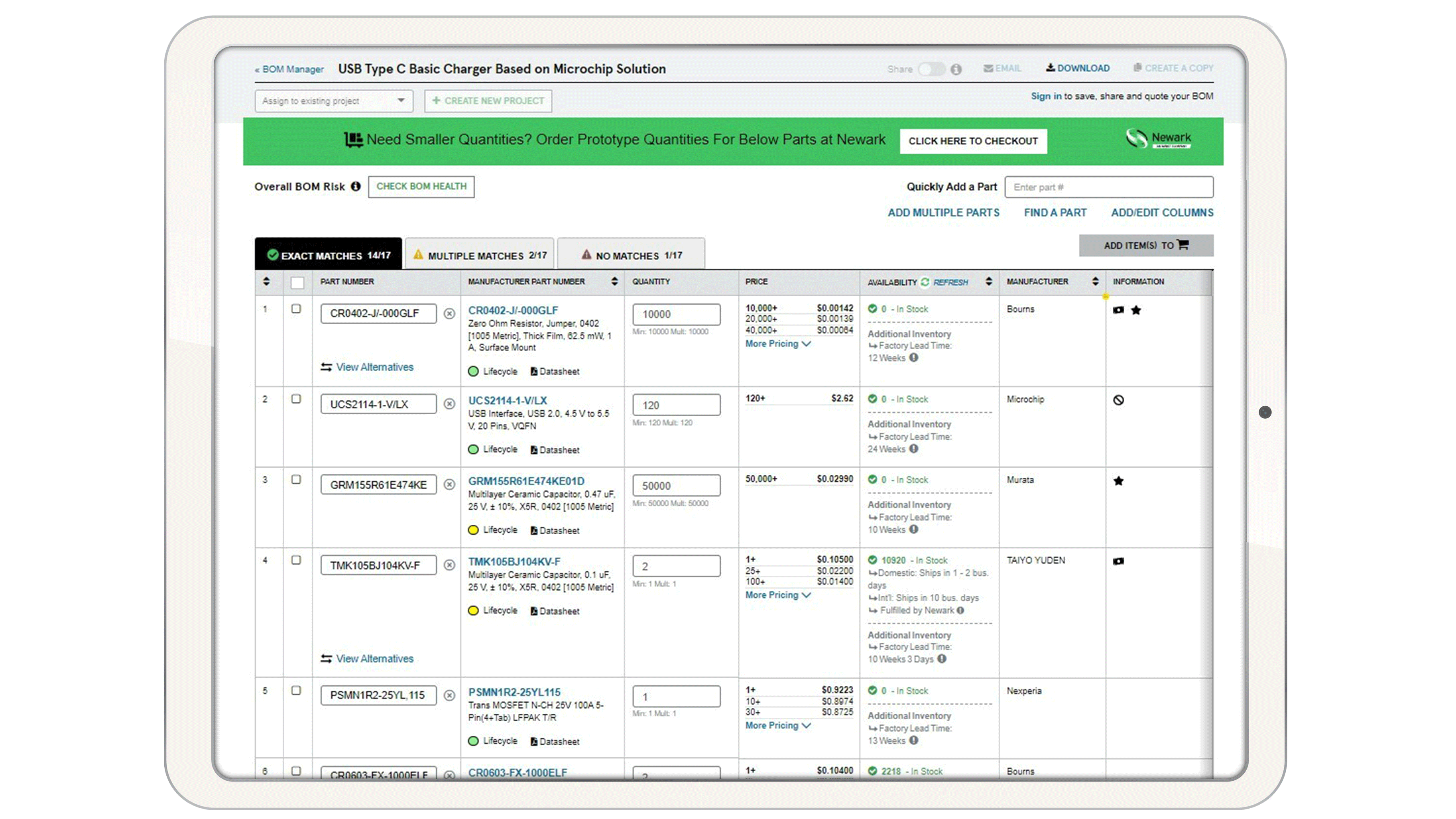Toggle the Share switch
Viewport: 1456px width, 819px height.
tap(931, 69)
